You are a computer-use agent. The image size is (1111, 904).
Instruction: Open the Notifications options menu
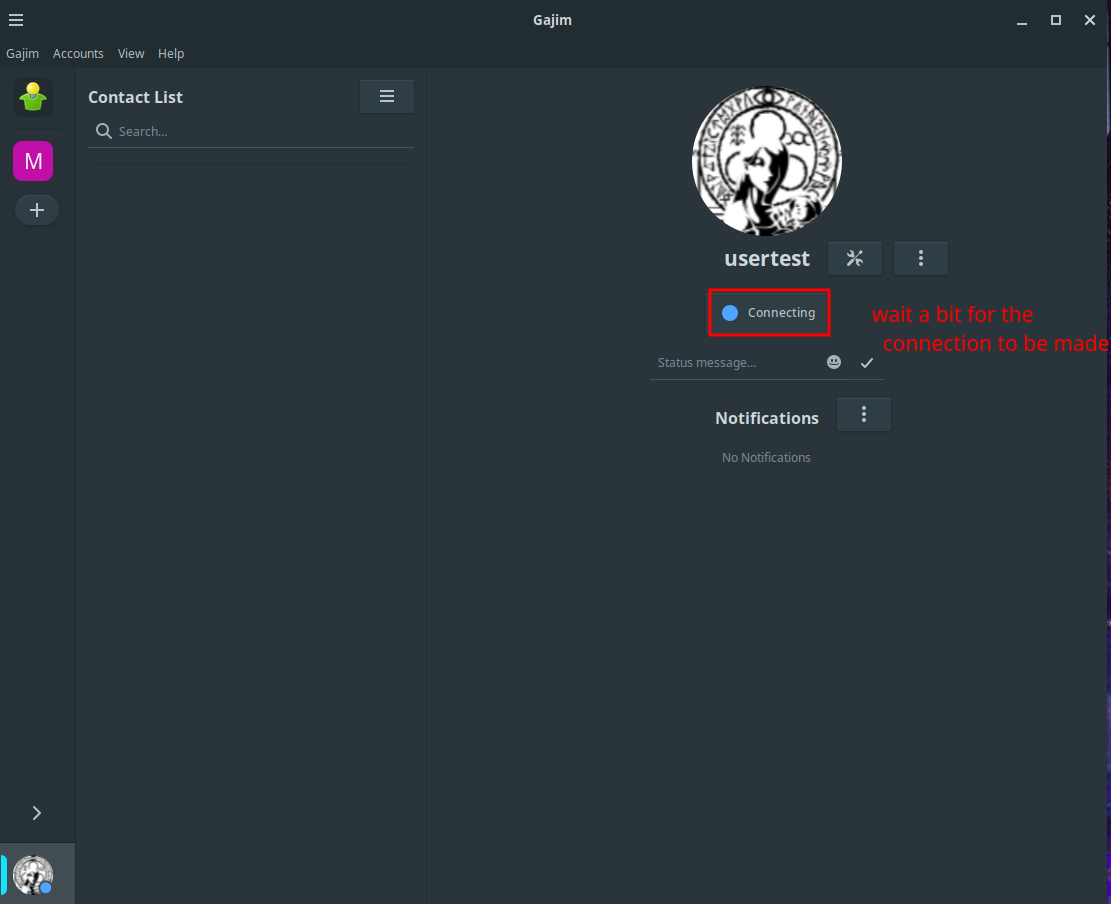[x=864, y=415]
